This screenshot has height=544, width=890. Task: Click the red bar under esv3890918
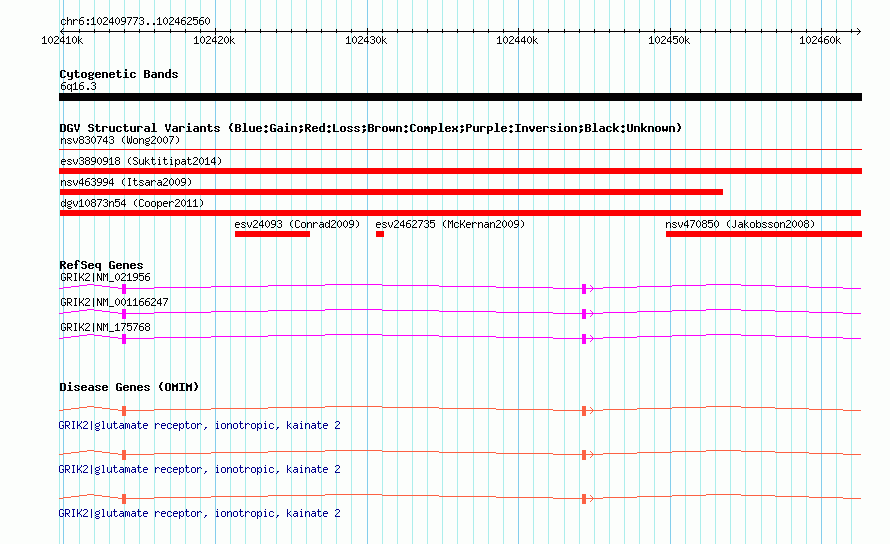click(x=460, y=171)
